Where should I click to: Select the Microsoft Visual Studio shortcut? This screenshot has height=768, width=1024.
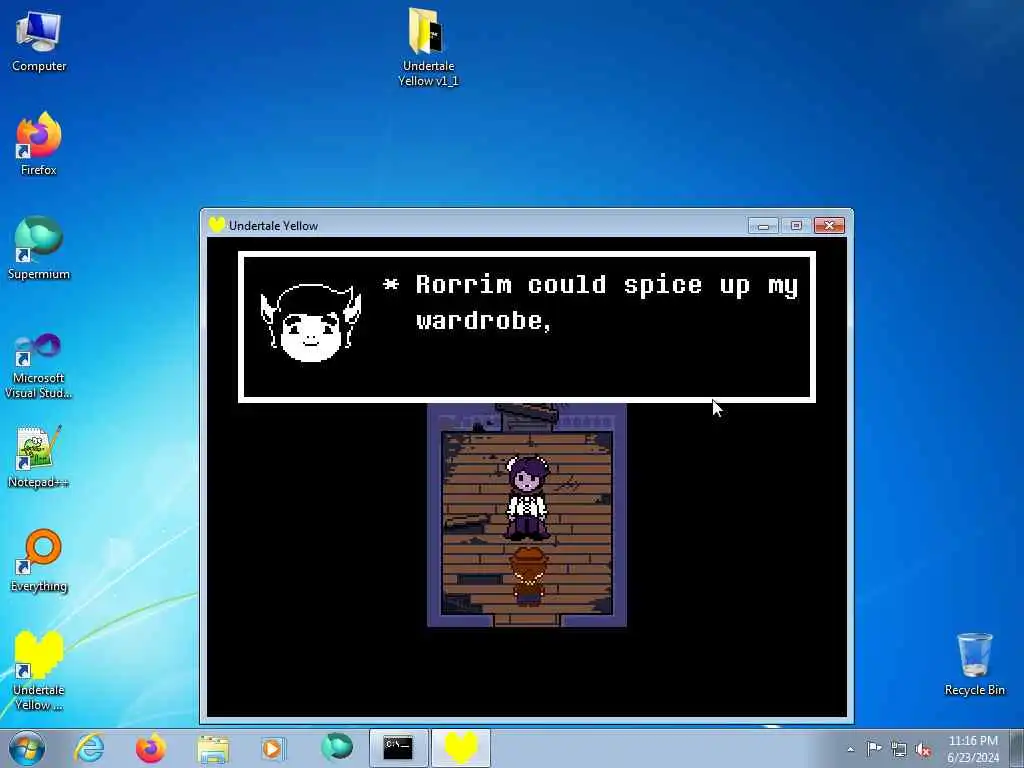(39, 366)
